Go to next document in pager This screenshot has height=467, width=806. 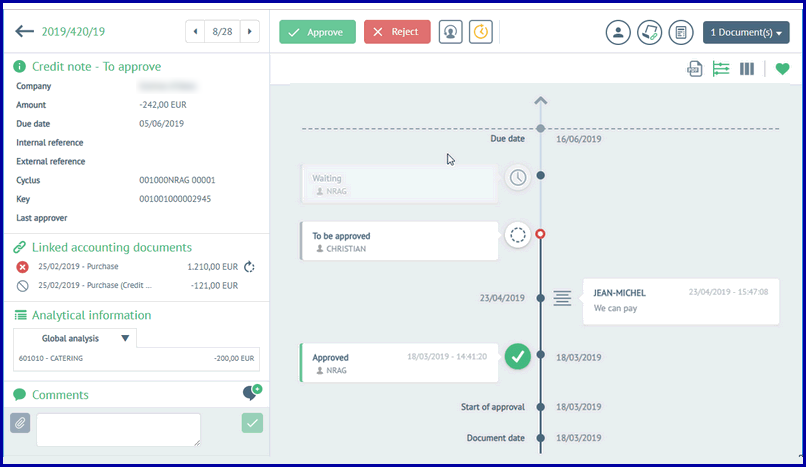(x=249, y=32)
